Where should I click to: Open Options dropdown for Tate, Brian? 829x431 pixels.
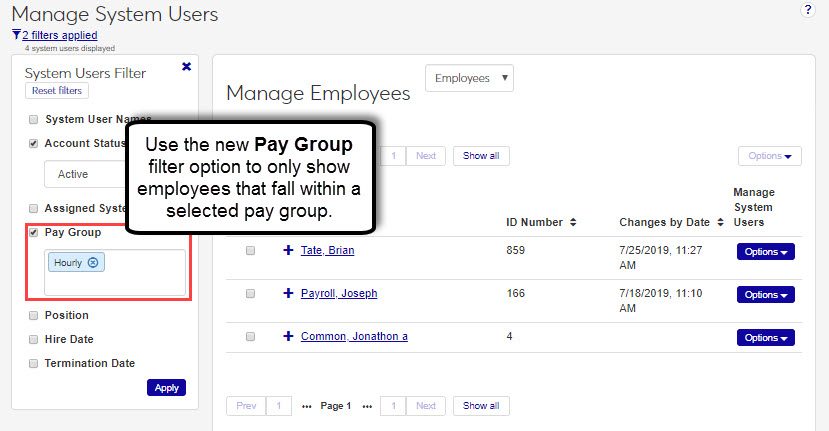(765, 252)
